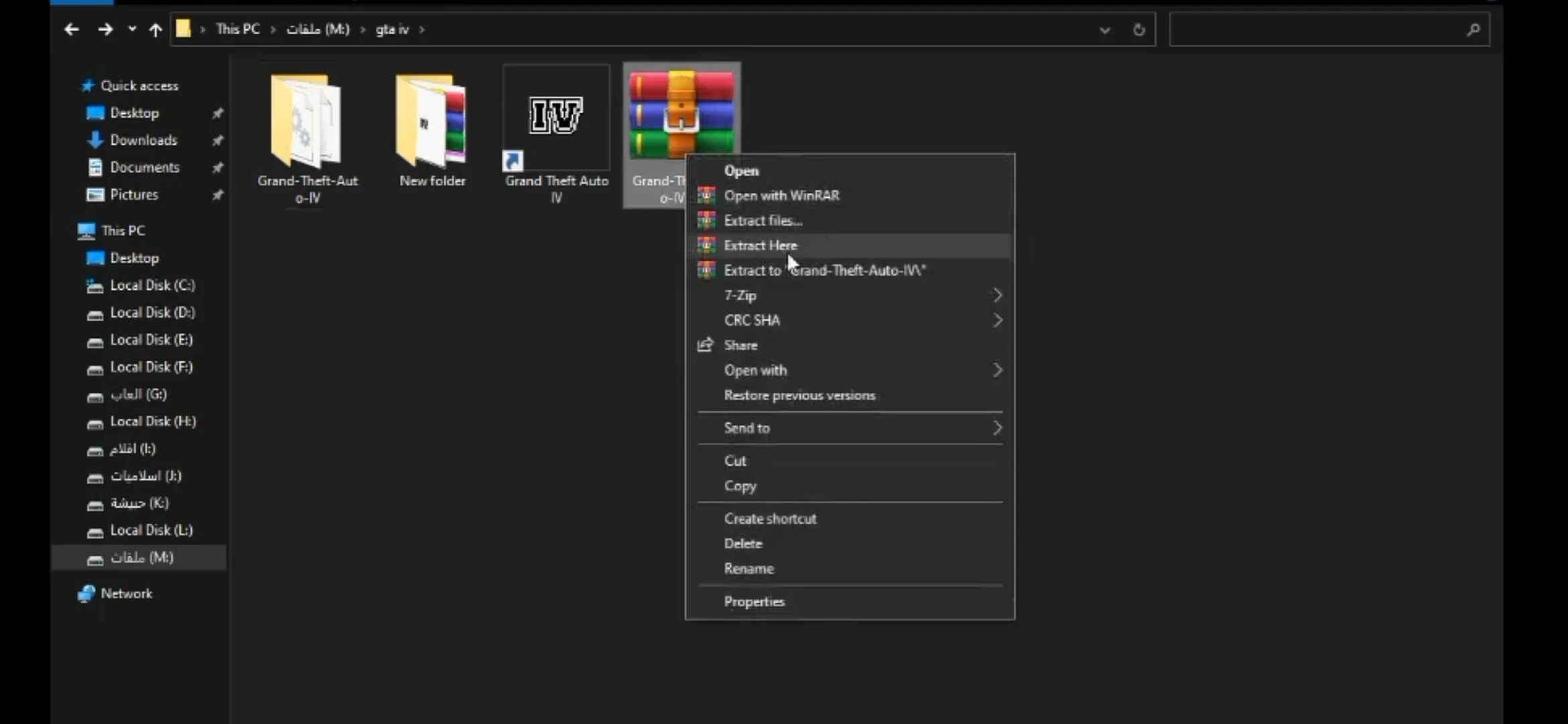The height and width of the screenshot is (724, 1568).
Task: Click the Forward navigation arrow
Action: pos(105,29)
